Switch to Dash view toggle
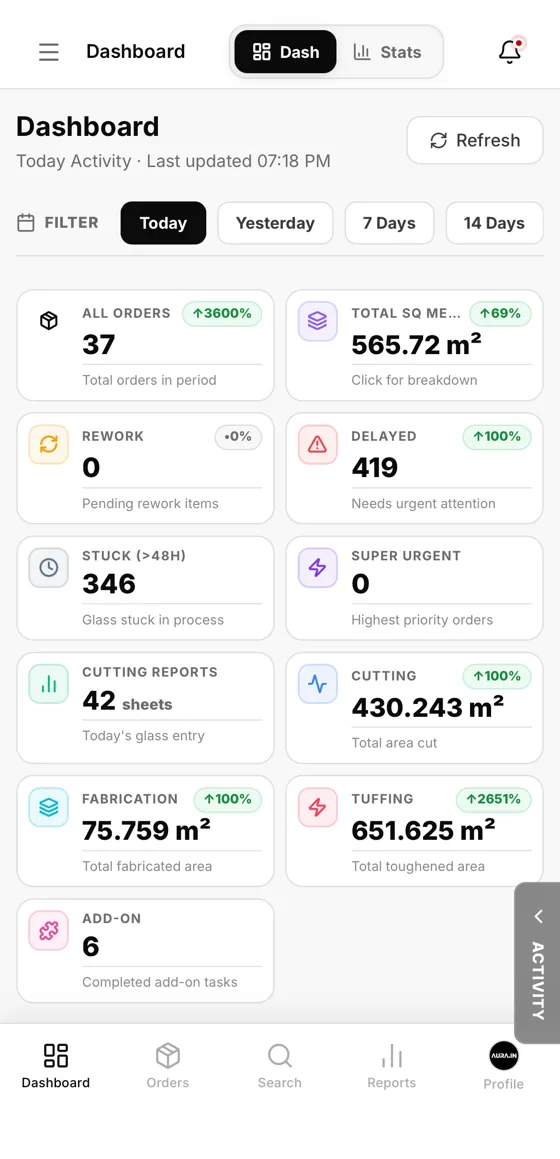Screen dimensions: 560x1159 pos(285,52)
